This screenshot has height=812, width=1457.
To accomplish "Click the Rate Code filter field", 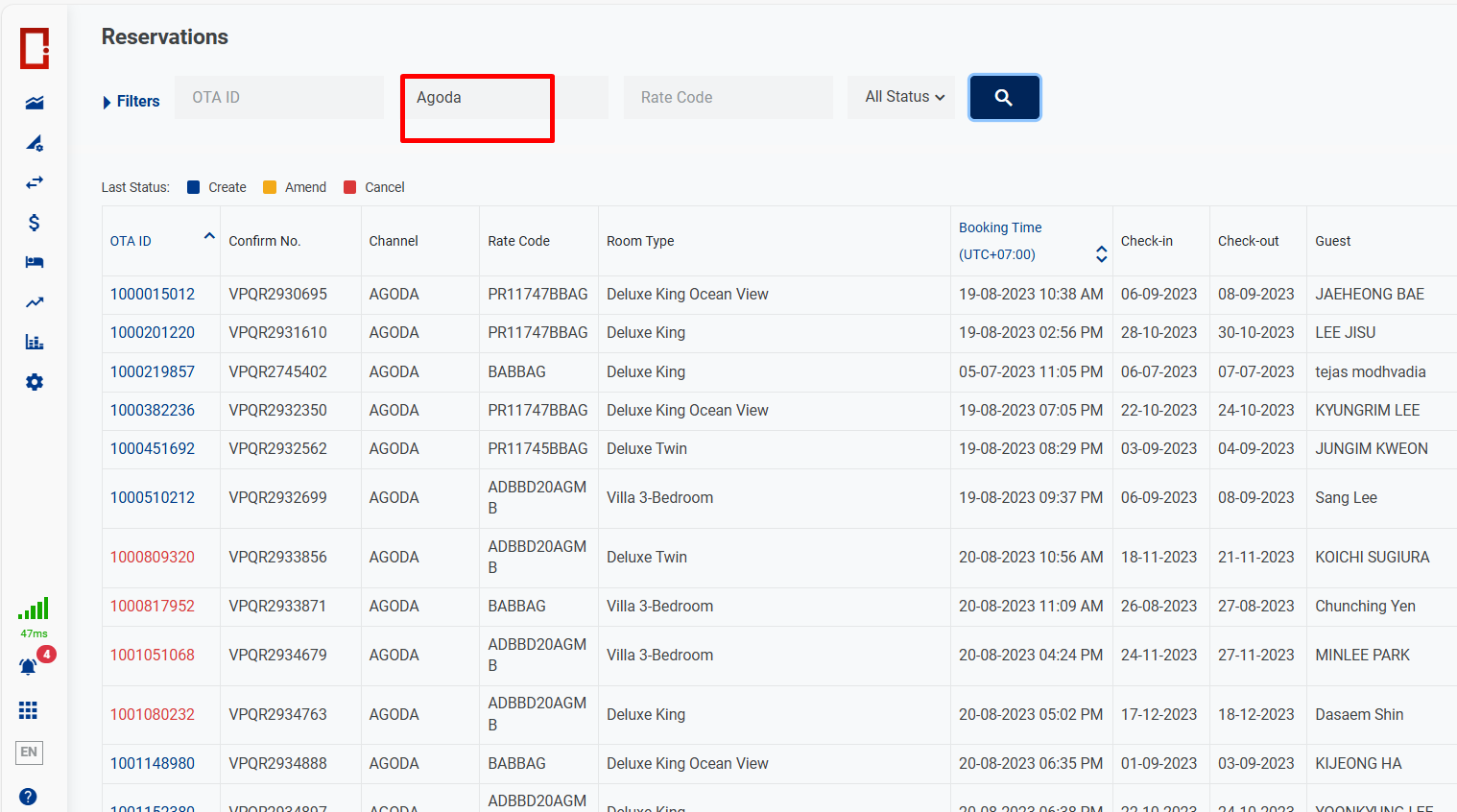I will pyautogui.click(x=728, y=98).
